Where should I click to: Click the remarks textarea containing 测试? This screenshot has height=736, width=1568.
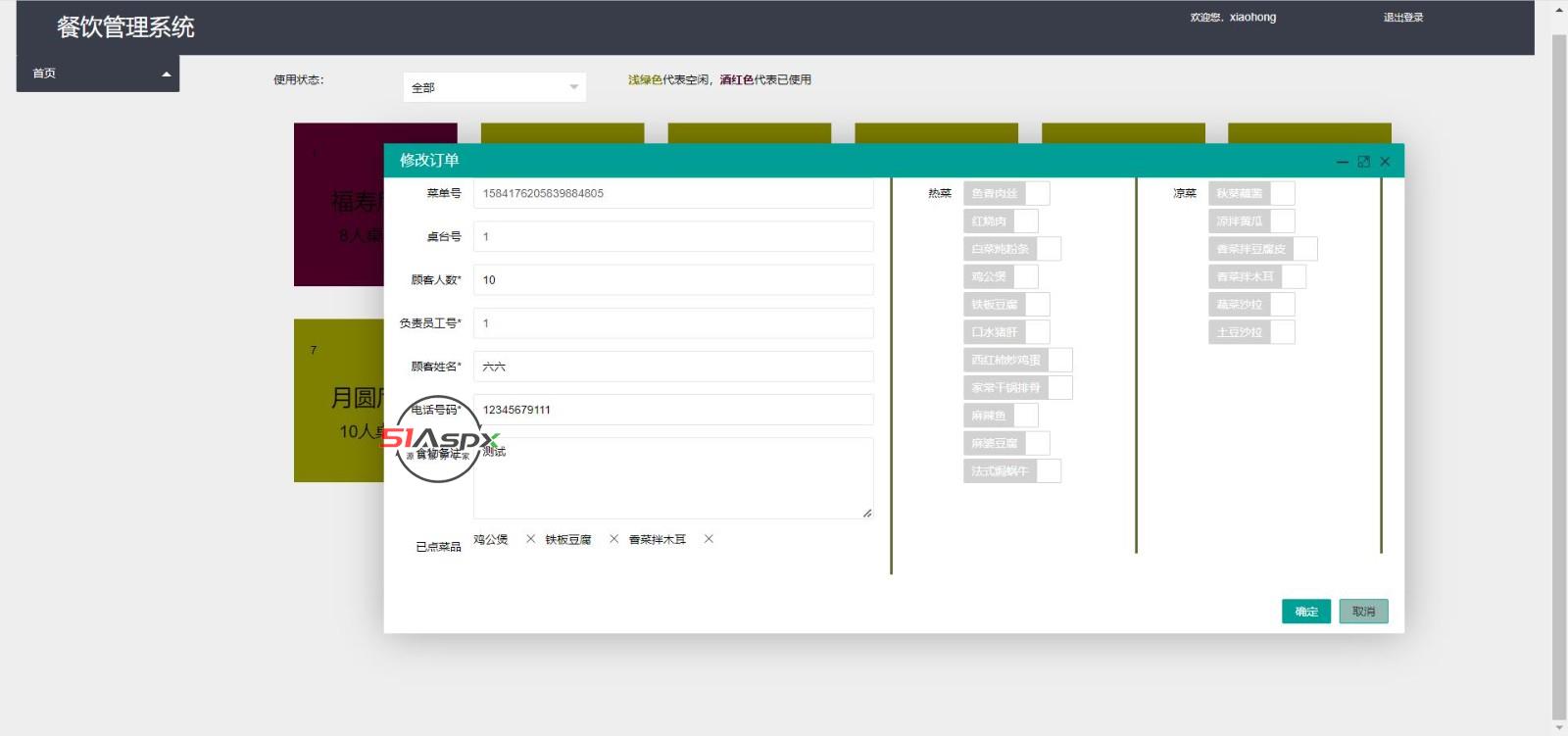coord(673,478)
